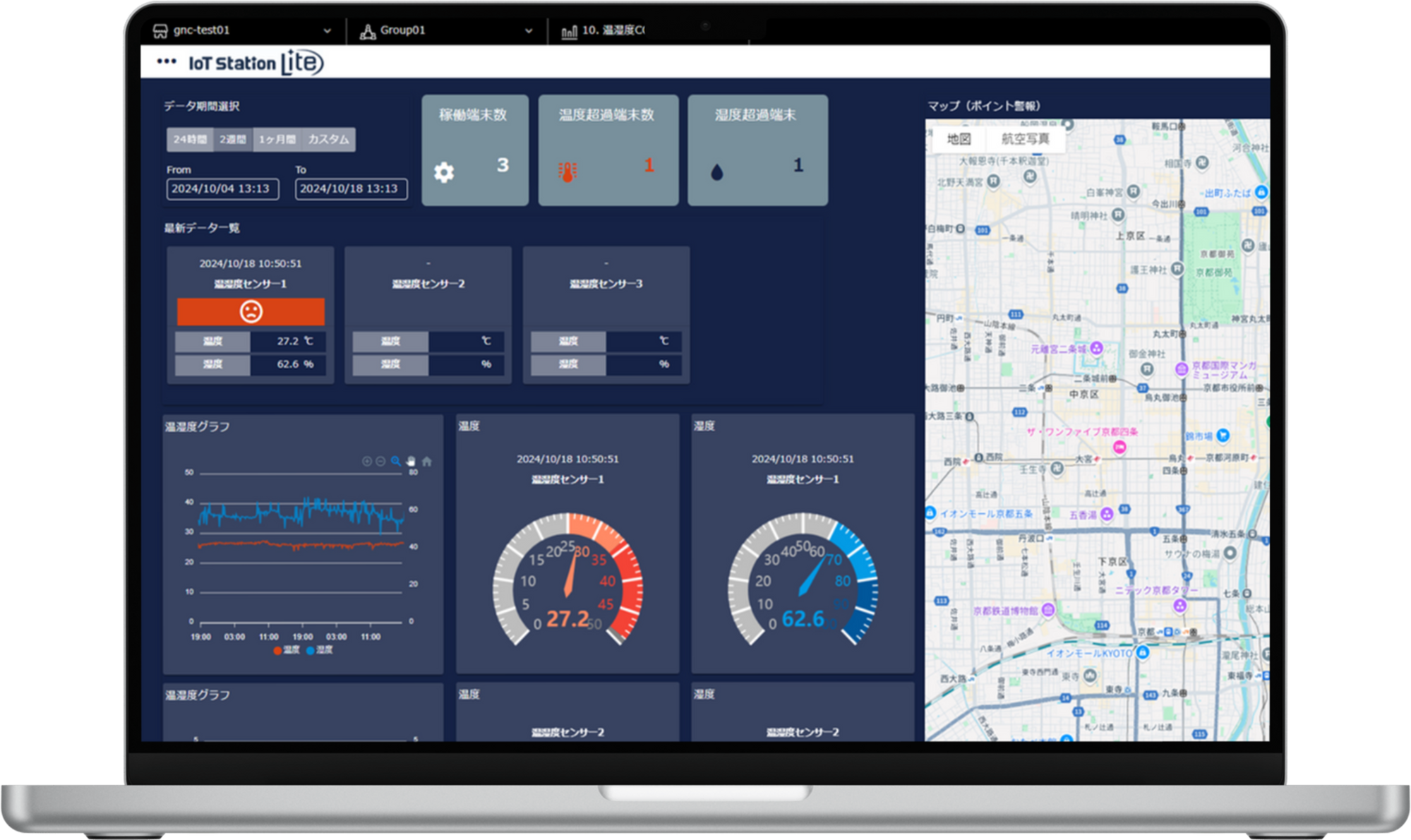Click the Group01 network icon in top bar

tap(368, 31)
